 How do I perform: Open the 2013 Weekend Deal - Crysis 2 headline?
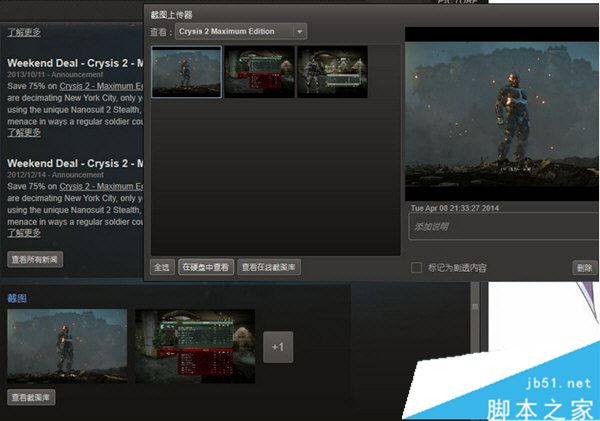pos(75,63)
